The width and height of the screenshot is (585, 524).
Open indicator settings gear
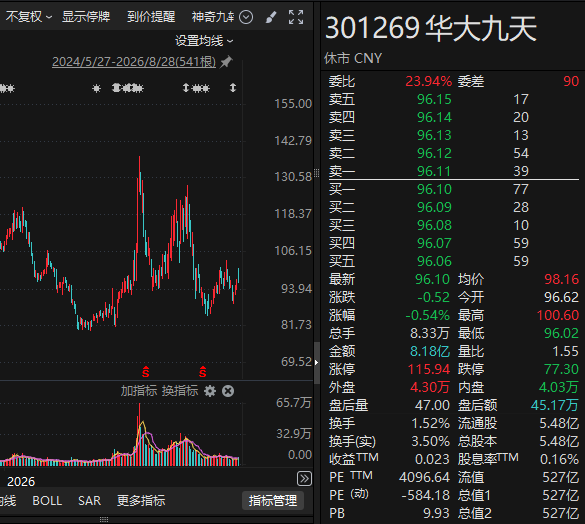210,391
